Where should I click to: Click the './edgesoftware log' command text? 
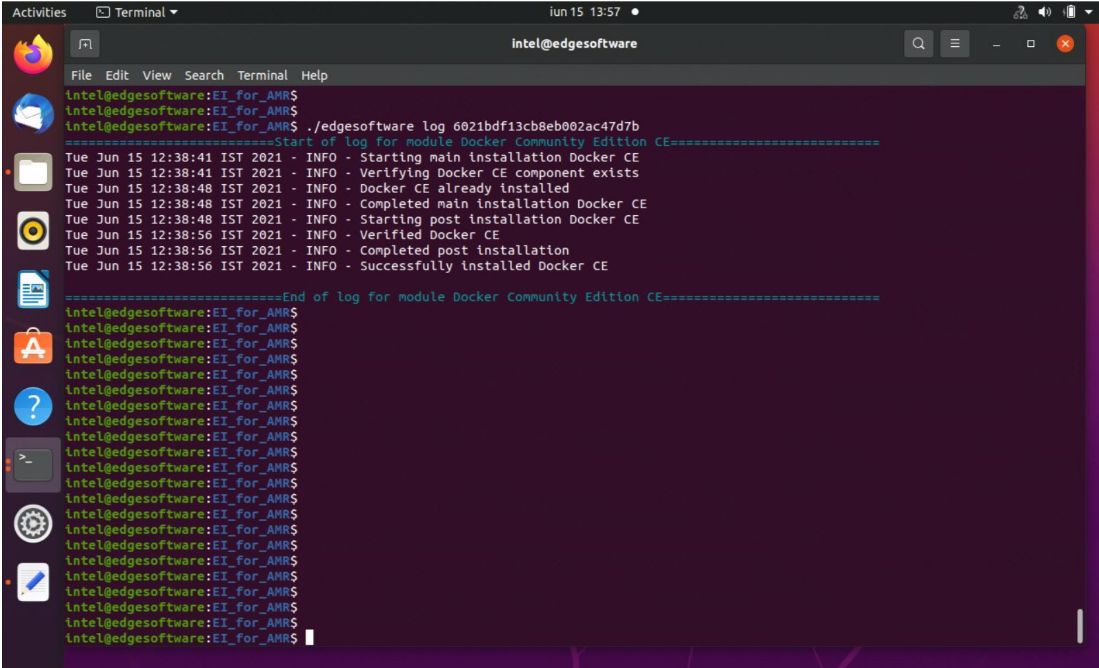tap(472, 126)
